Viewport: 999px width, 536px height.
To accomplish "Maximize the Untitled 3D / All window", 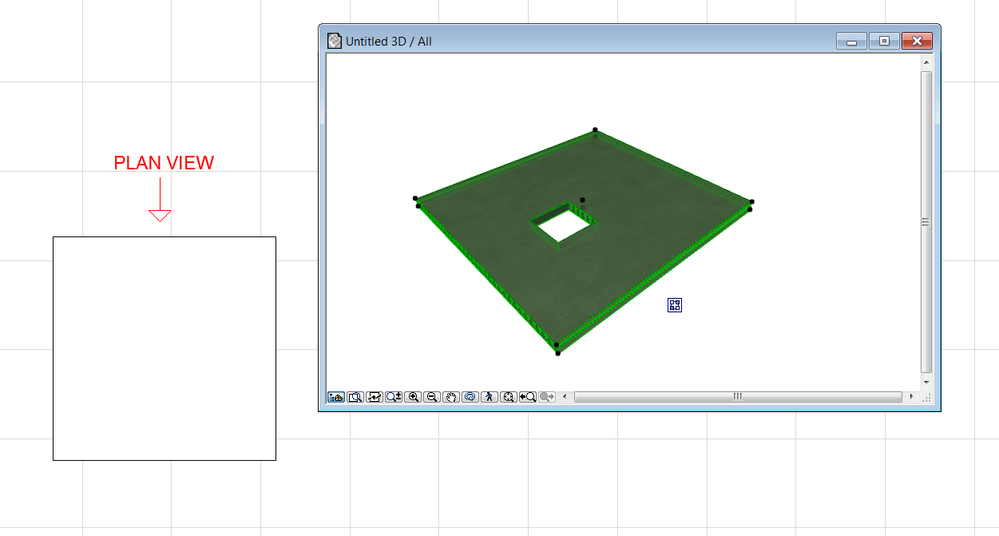I will pyautogui.click(x=884, y=41).
